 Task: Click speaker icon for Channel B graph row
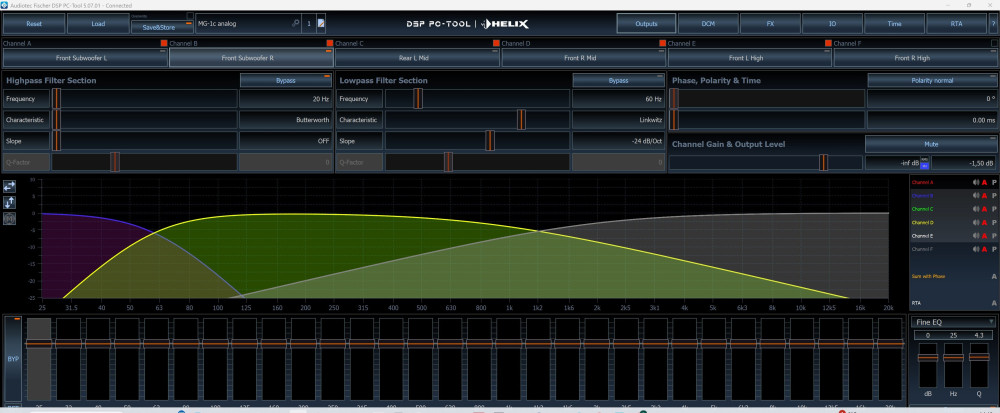[976, 196]
